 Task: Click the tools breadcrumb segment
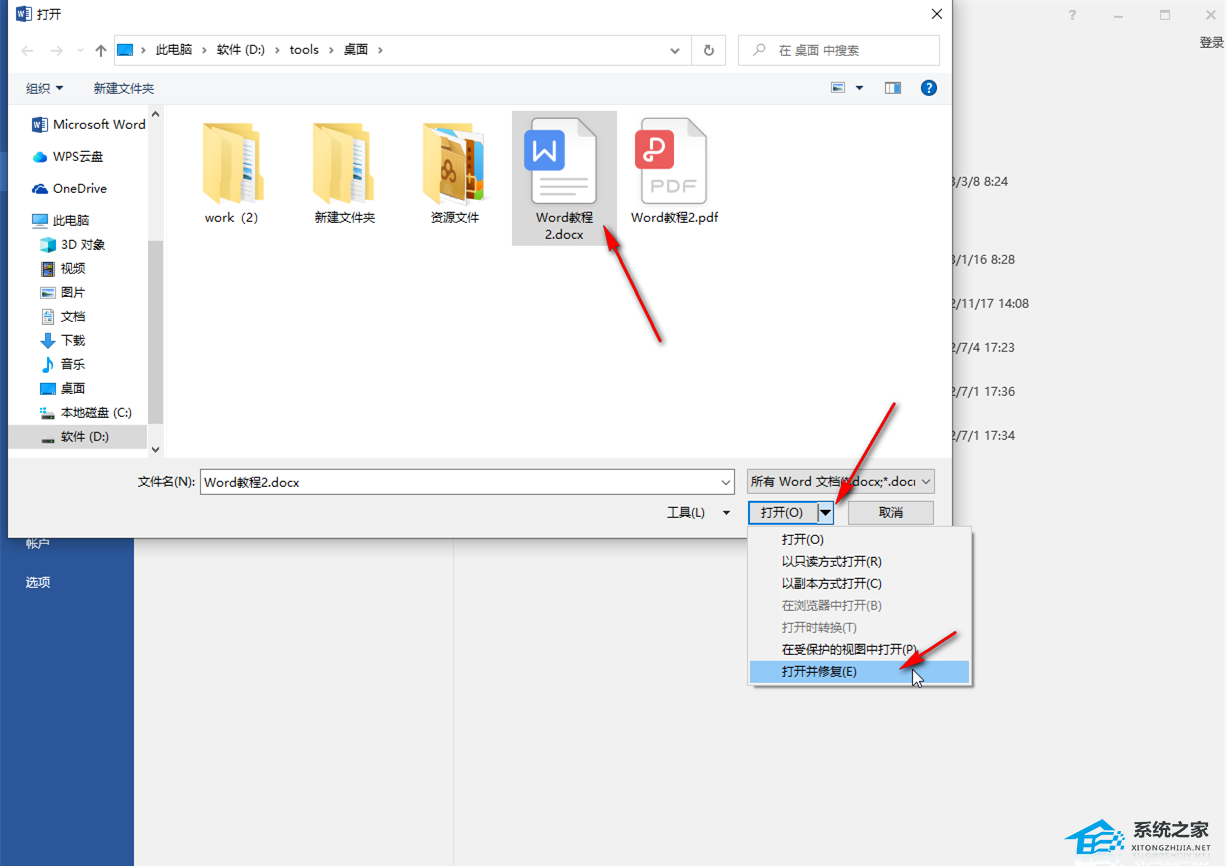304,50
